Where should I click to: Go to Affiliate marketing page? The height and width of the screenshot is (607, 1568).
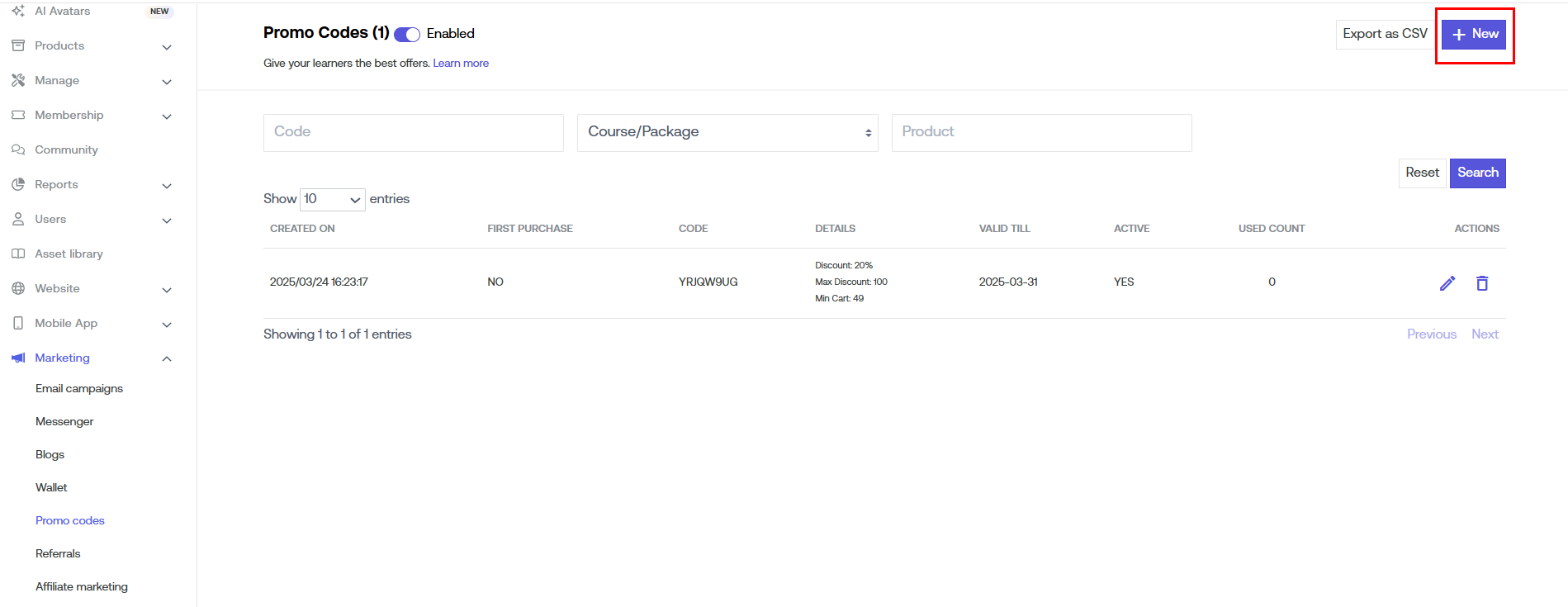point(82,586)
